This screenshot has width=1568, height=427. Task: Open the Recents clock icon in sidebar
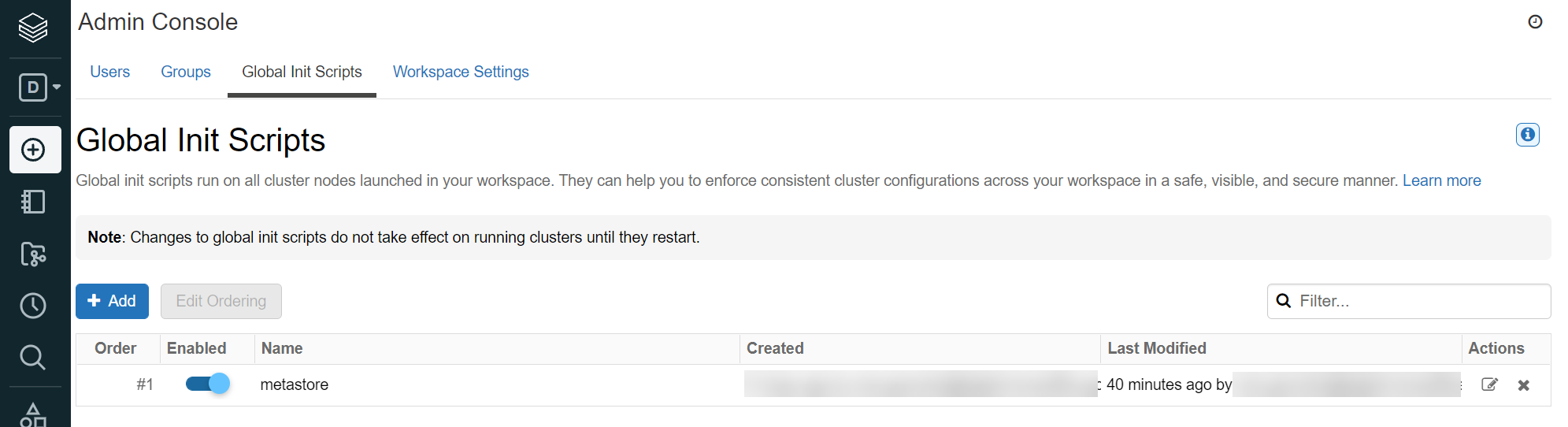click(33, 306)
